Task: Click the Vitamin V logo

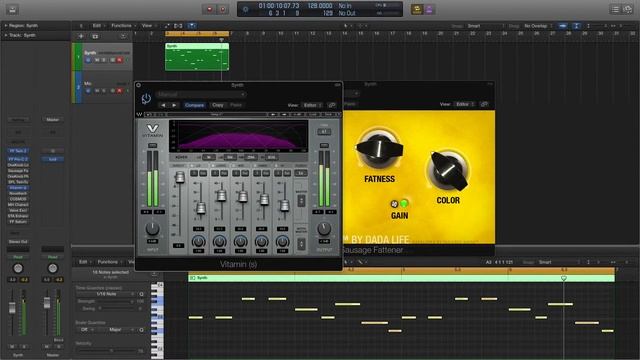Action: pos(152,130)
